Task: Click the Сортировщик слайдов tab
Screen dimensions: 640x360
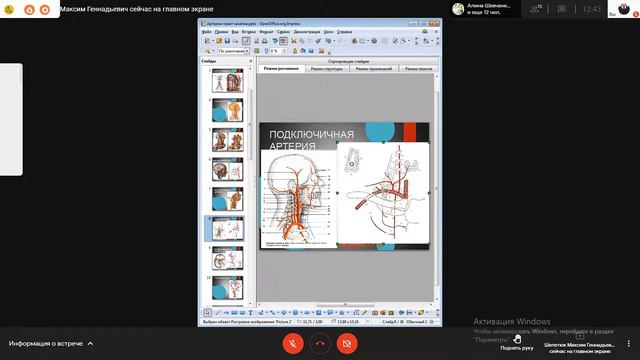Action: click(x=348, y=61)
